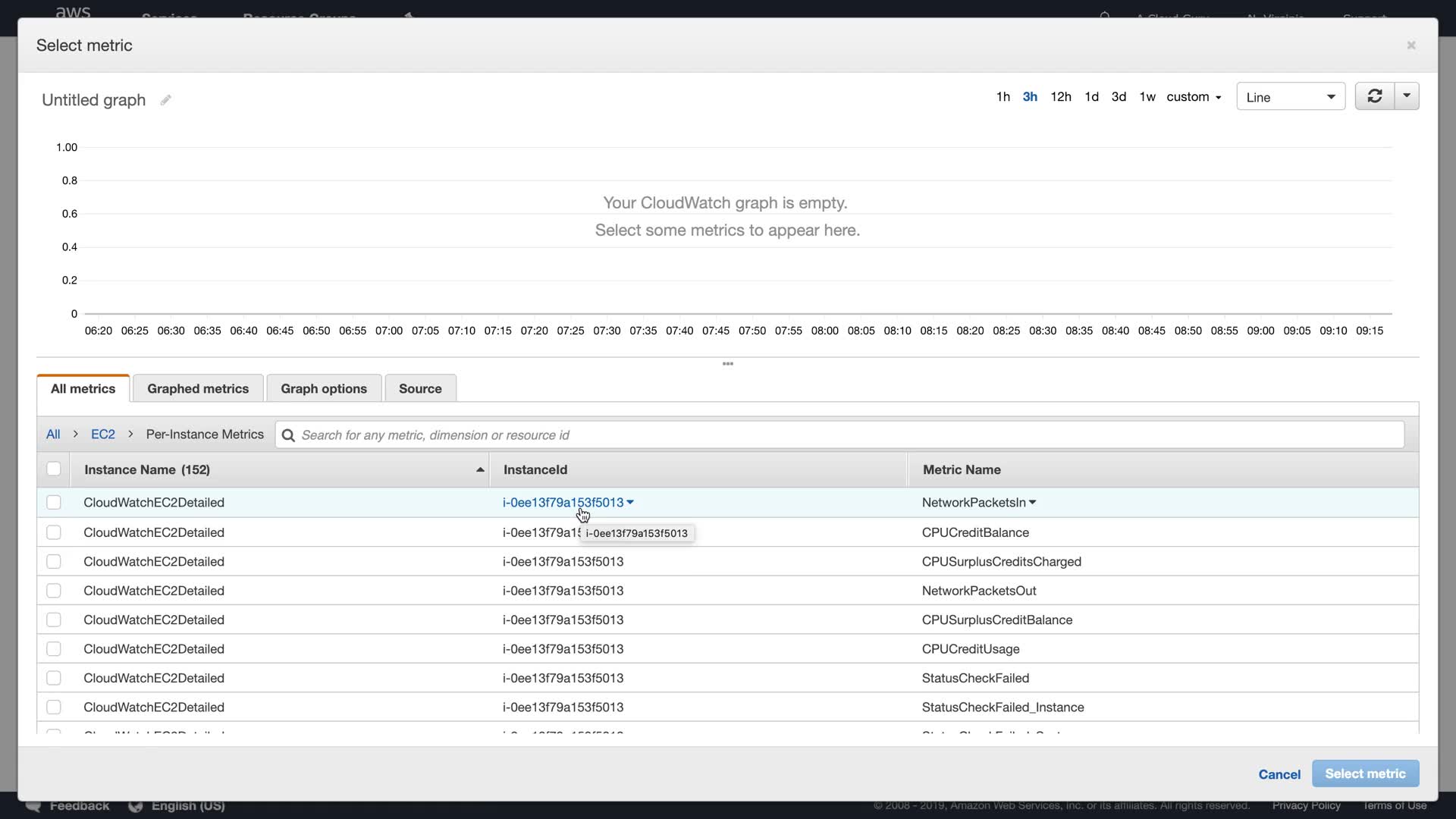Open the refresh options caret dropdown
This screenshot has width=1456, height=819.
coord(1407,96)
